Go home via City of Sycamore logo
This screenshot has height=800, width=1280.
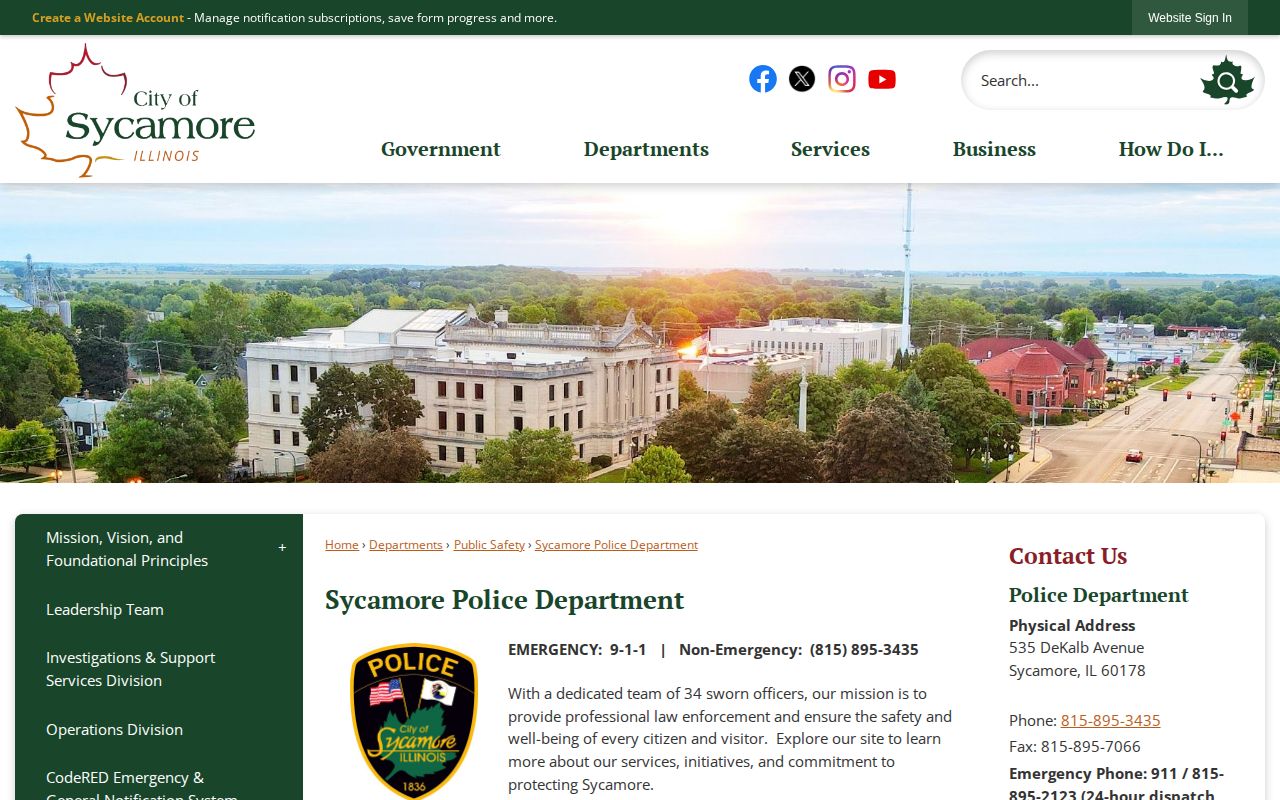click(x=136, y=110)
